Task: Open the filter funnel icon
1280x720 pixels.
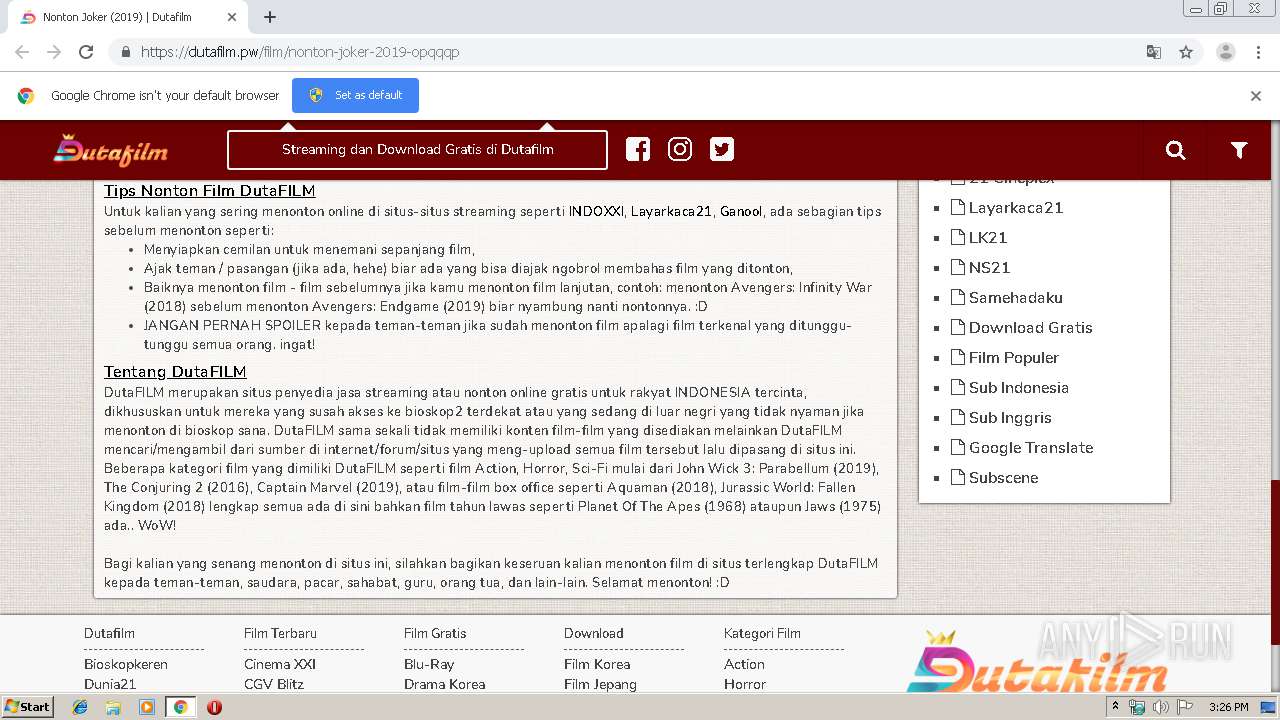Action: pyautogui.click(x=1239, y=150)
